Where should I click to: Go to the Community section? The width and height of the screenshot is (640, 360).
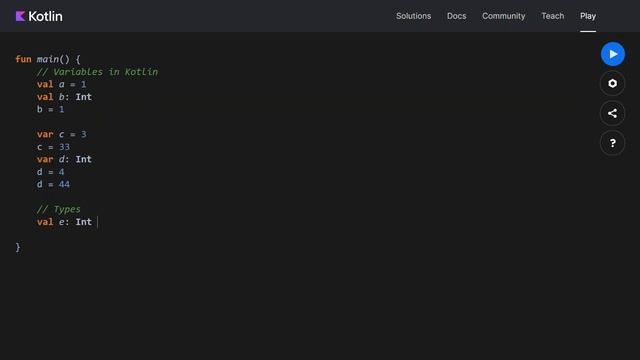pyautogui.click(x=503, y=16)
